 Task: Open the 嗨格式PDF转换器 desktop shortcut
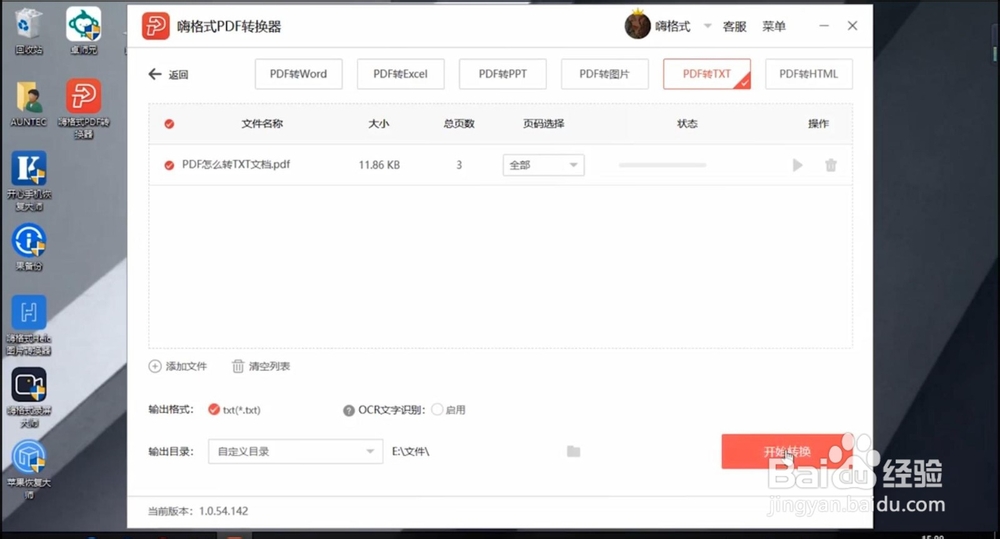84,108
